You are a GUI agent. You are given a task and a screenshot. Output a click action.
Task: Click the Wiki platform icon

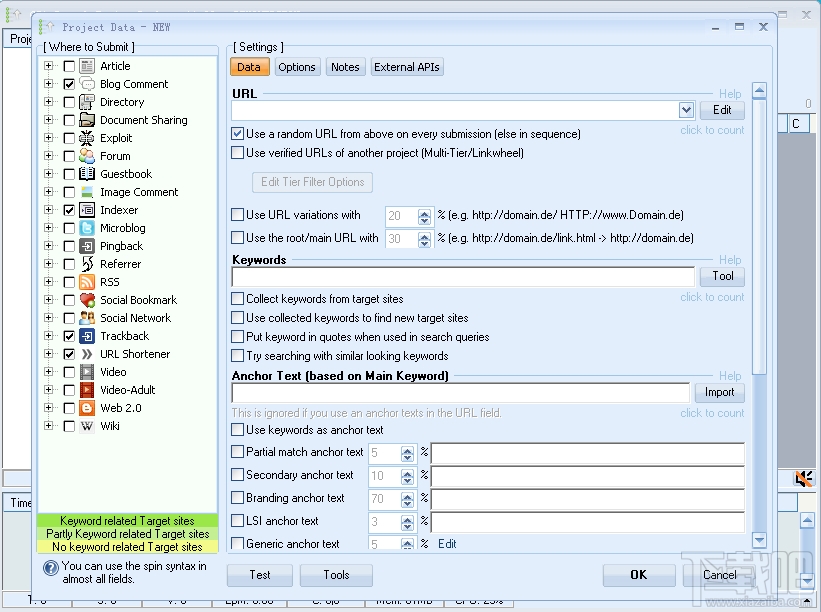click(85, 425)
